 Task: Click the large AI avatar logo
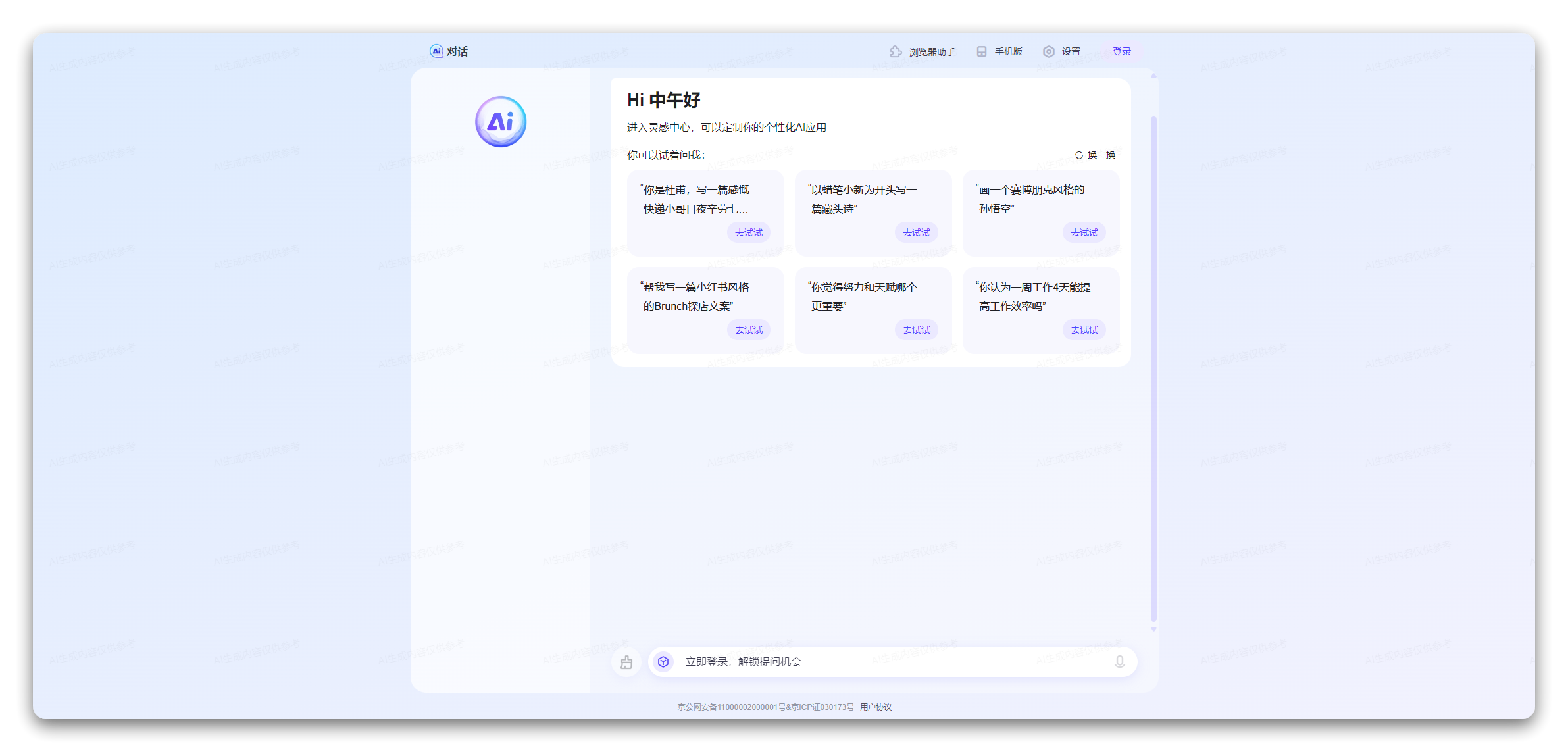tap(500, 121)
